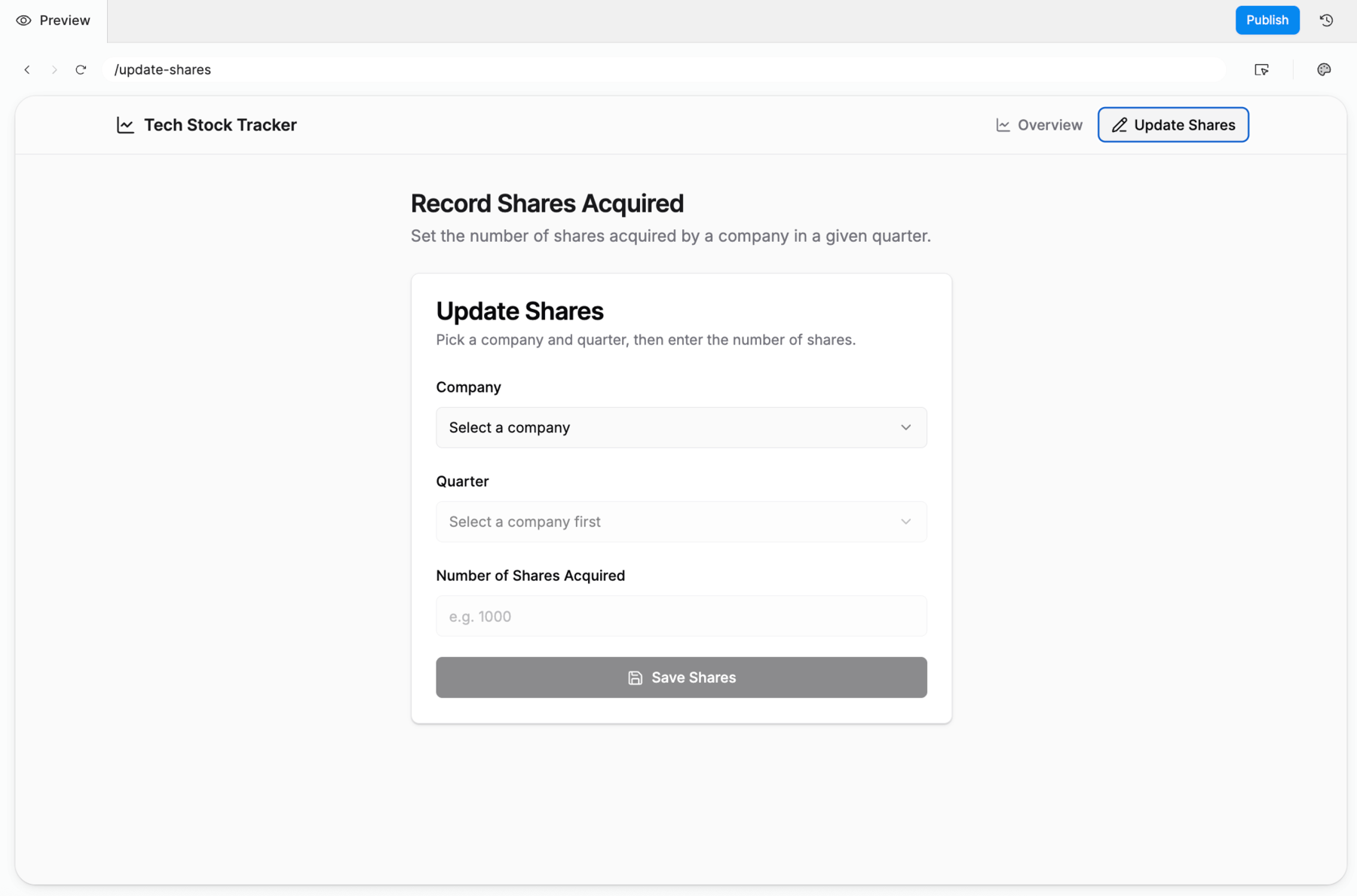Click the Company field label

point(468,387)
